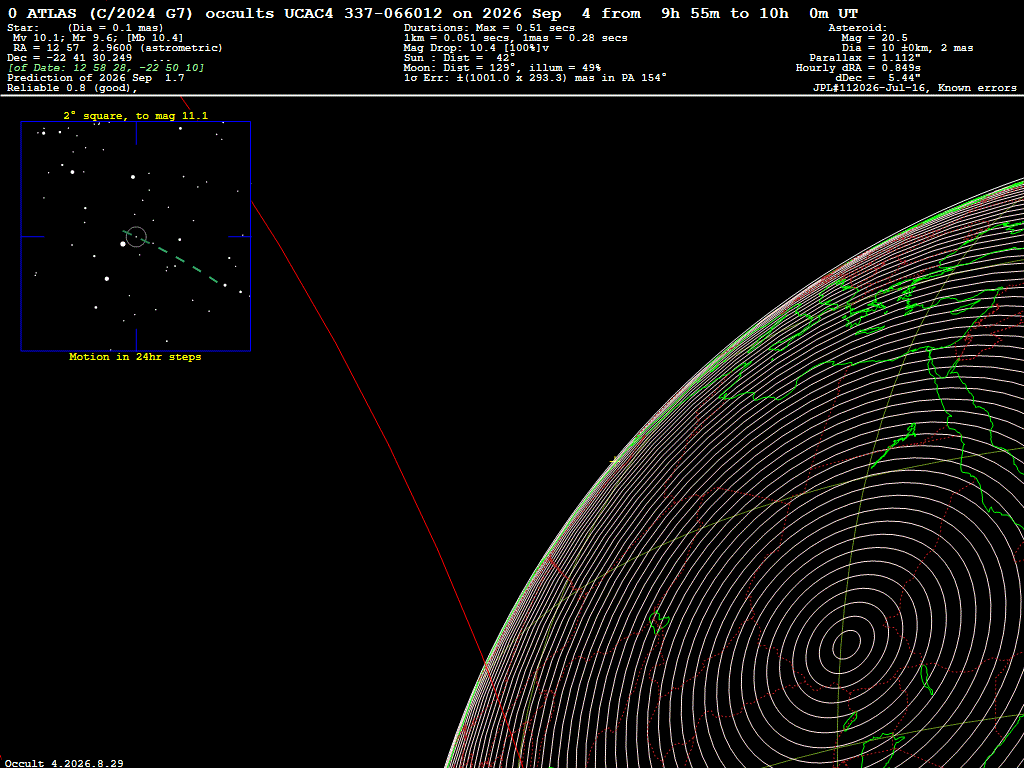This screenshot has width=1024, height=768.
Task: Click the 'Mag Drop: 10.4' line
Action: tap(476, 48)
